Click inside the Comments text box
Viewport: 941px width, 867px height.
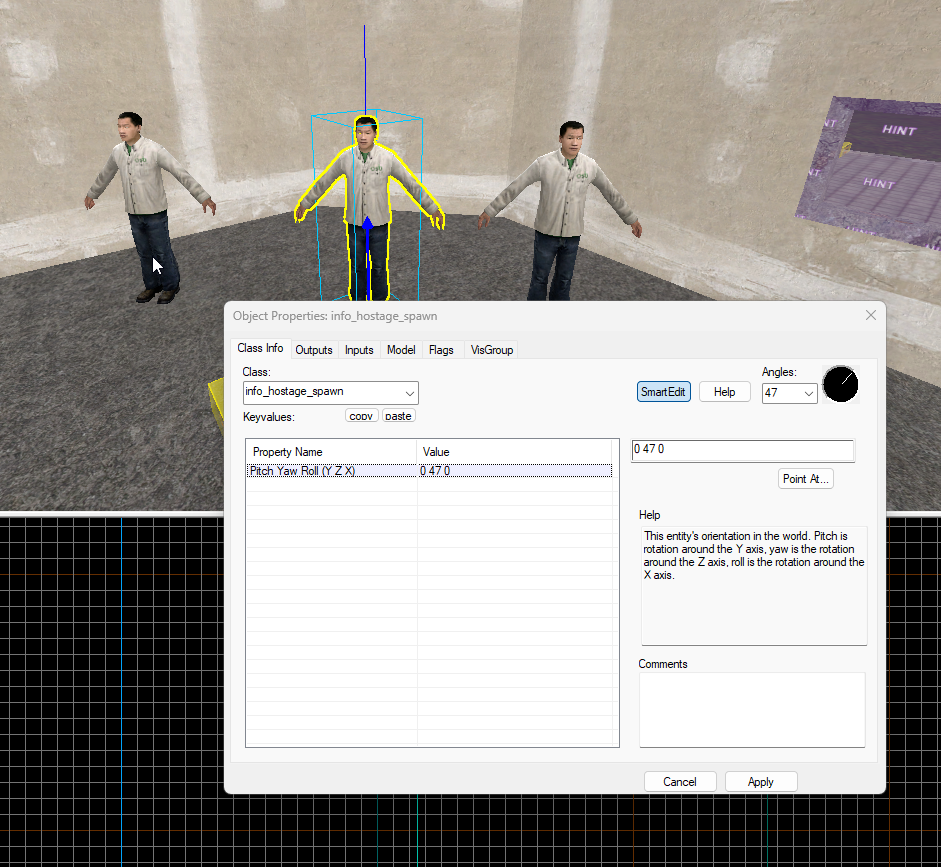tap(753, 710)
